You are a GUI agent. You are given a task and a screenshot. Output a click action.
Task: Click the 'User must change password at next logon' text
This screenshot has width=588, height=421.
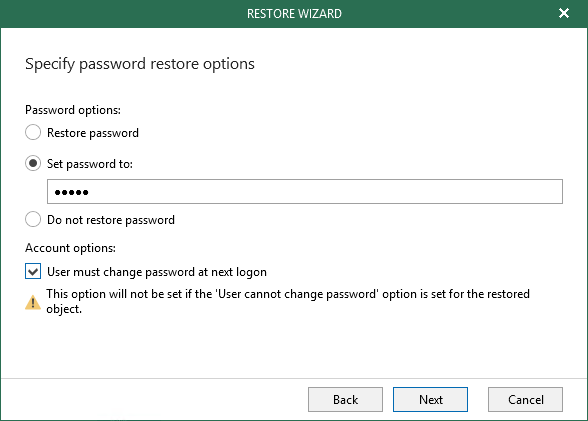pos(157,272)
